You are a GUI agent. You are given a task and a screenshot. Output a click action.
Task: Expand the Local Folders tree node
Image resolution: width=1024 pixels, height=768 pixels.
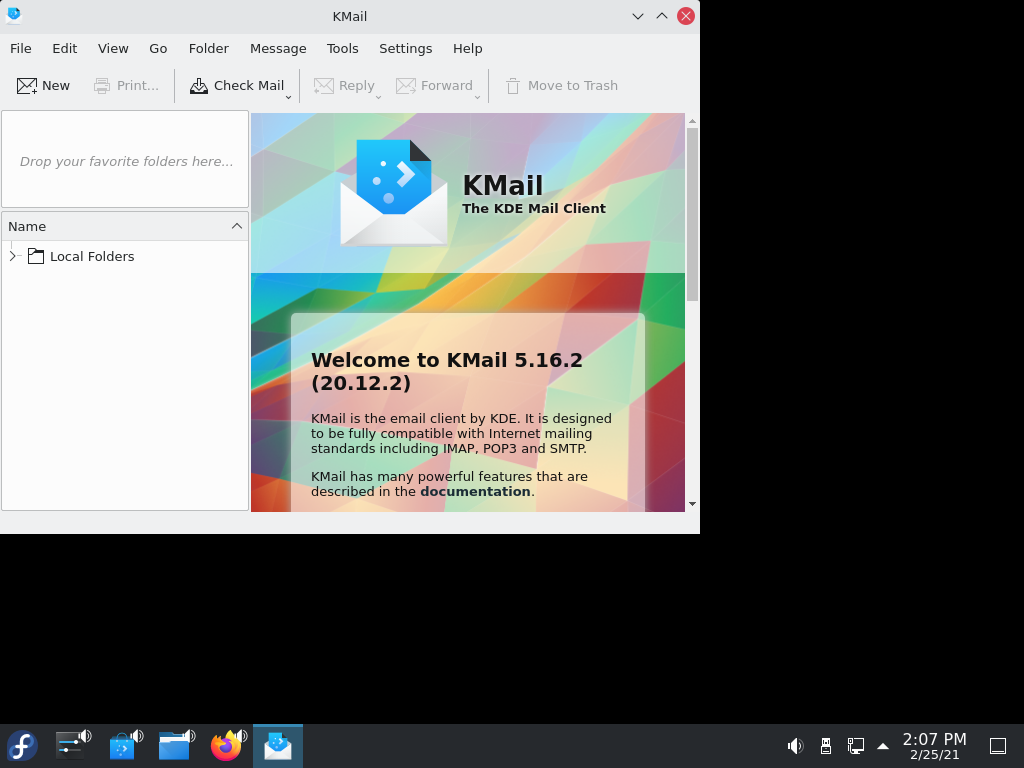pos(12,256)
